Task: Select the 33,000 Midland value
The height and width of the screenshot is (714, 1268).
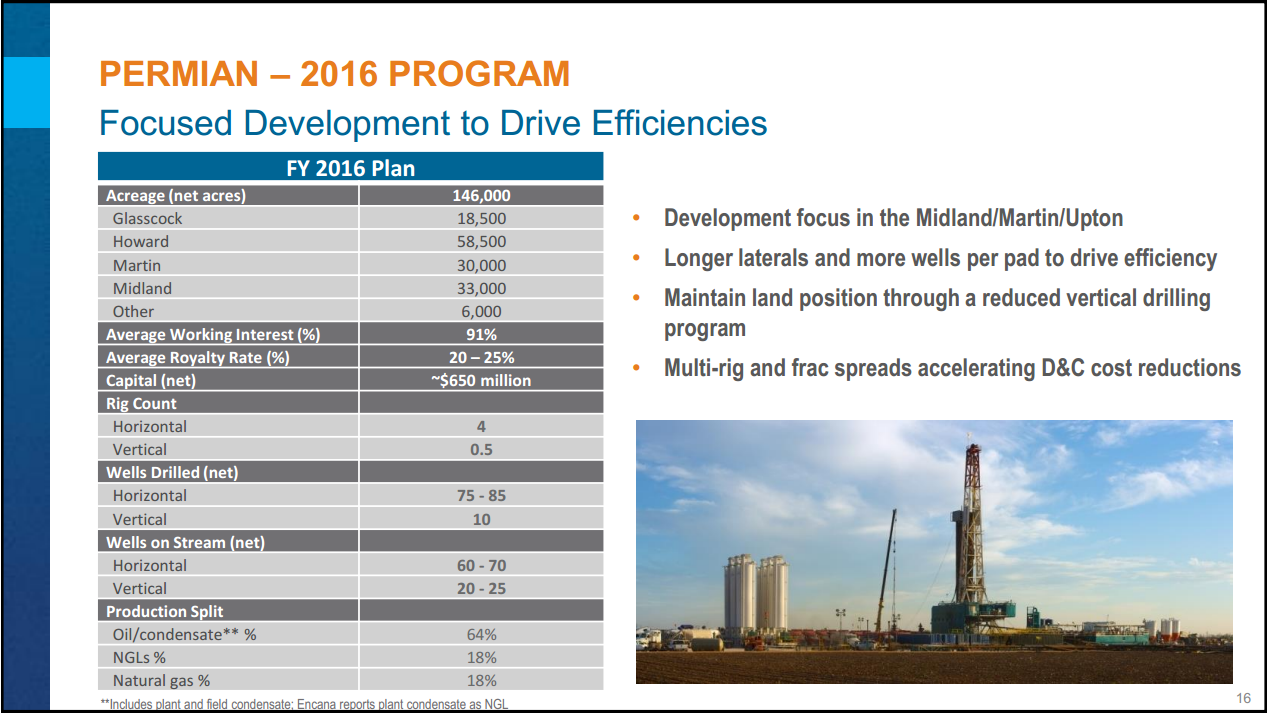Action: pyautogui.click(x=481, y=288)
